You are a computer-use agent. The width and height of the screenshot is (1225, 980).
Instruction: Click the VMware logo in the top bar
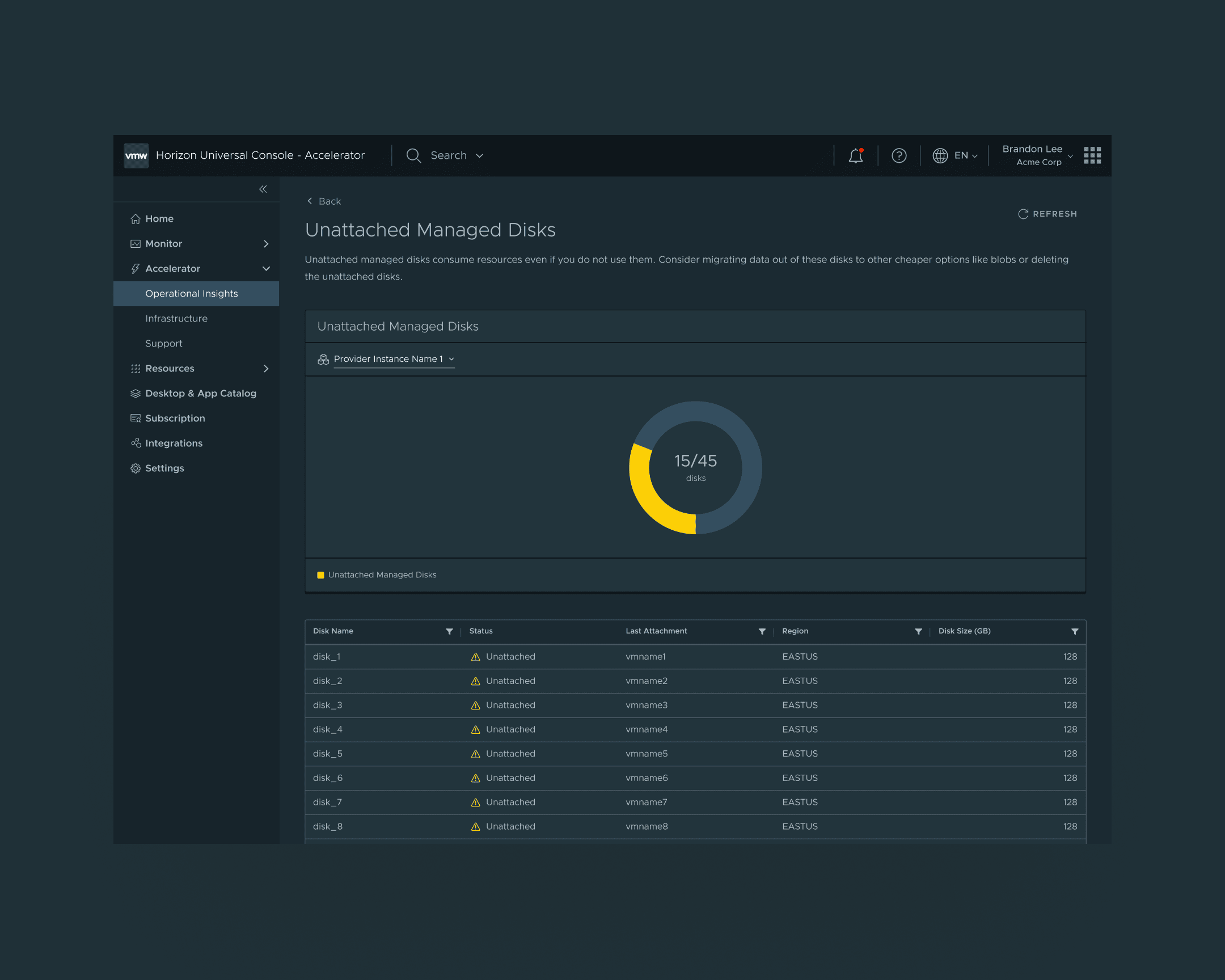click(136, 155)
